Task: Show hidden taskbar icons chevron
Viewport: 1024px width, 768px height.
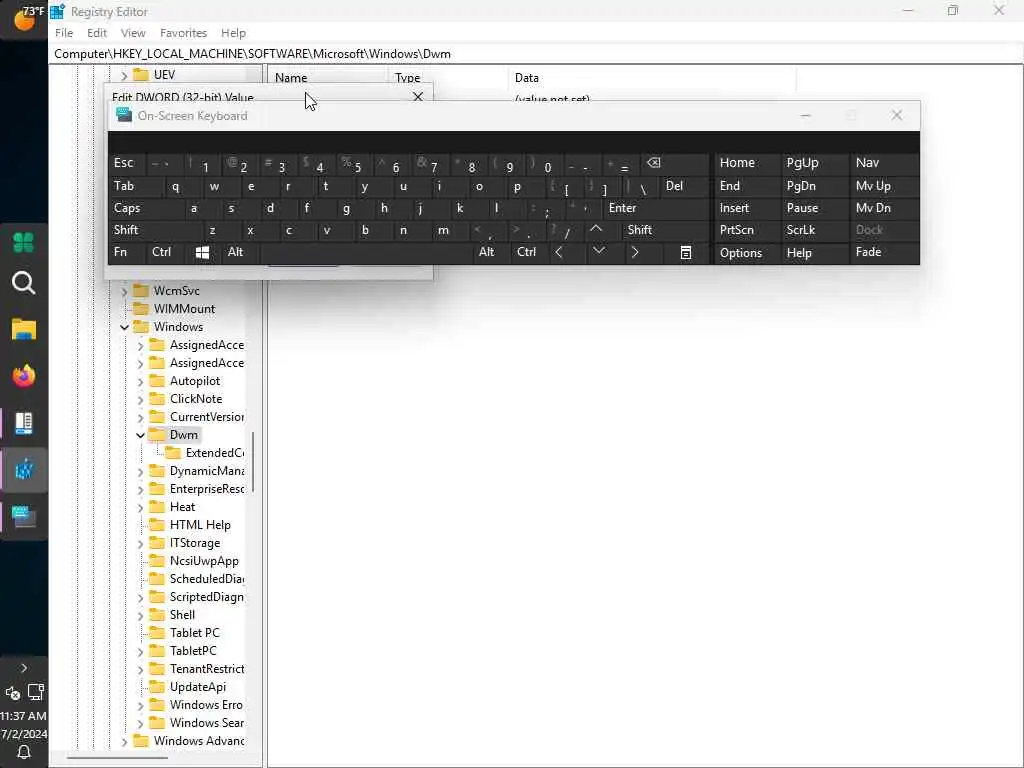Action: (24, 668)
